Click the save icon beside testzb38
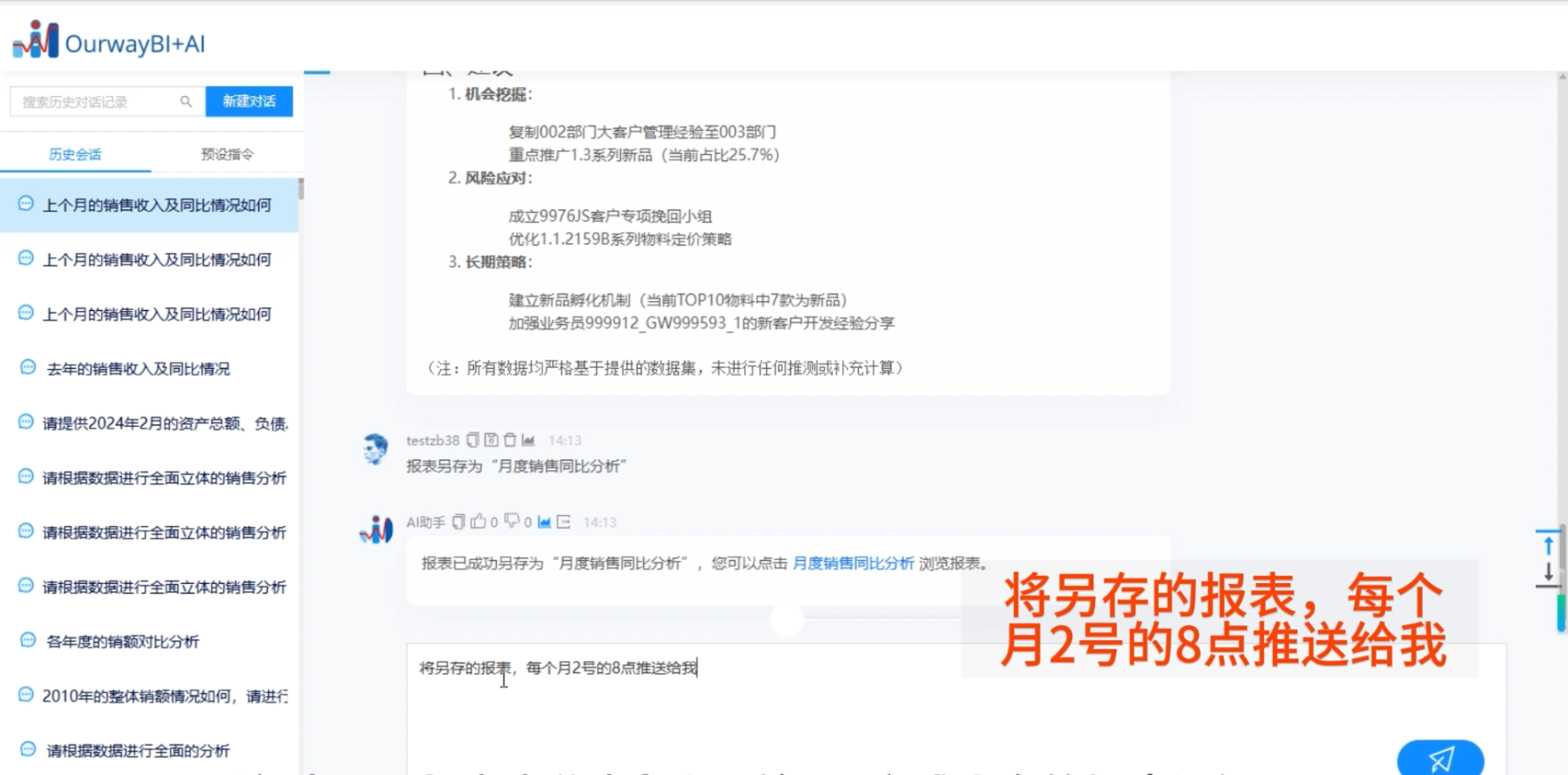This screenshot has width=1568, height=775. pos(492,439)
